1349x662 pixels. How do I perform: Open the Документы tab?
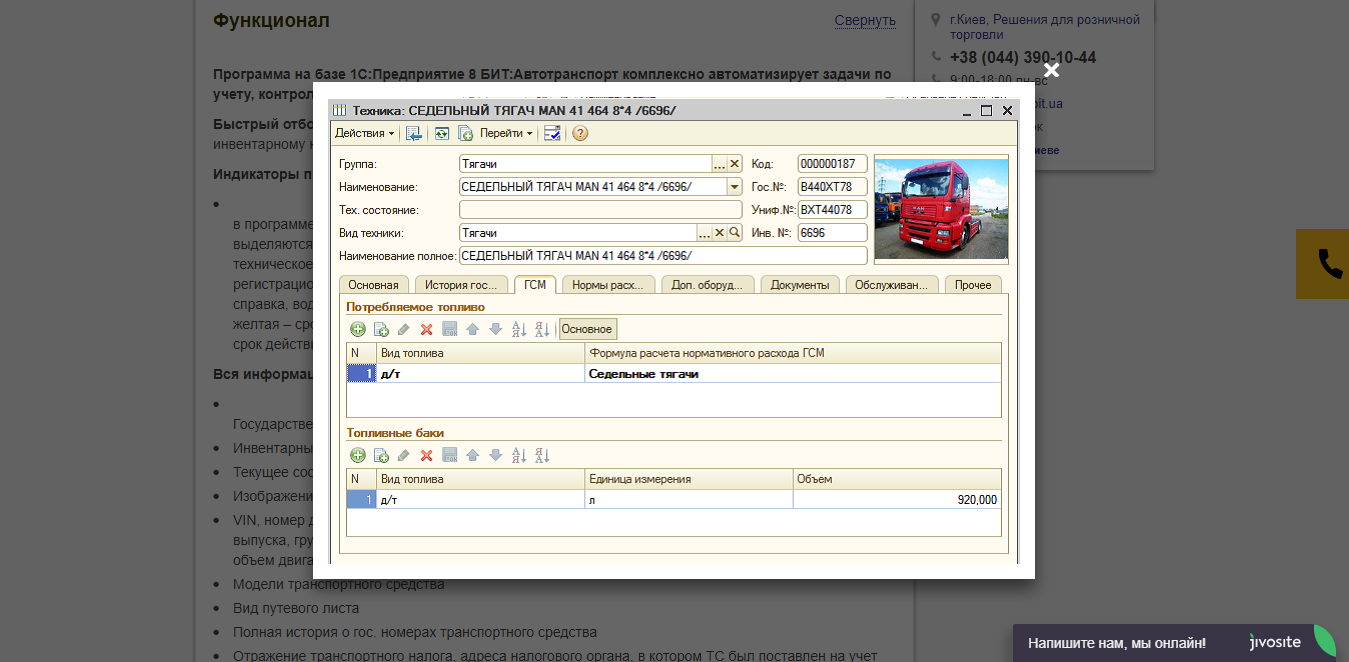click(800, 285)
